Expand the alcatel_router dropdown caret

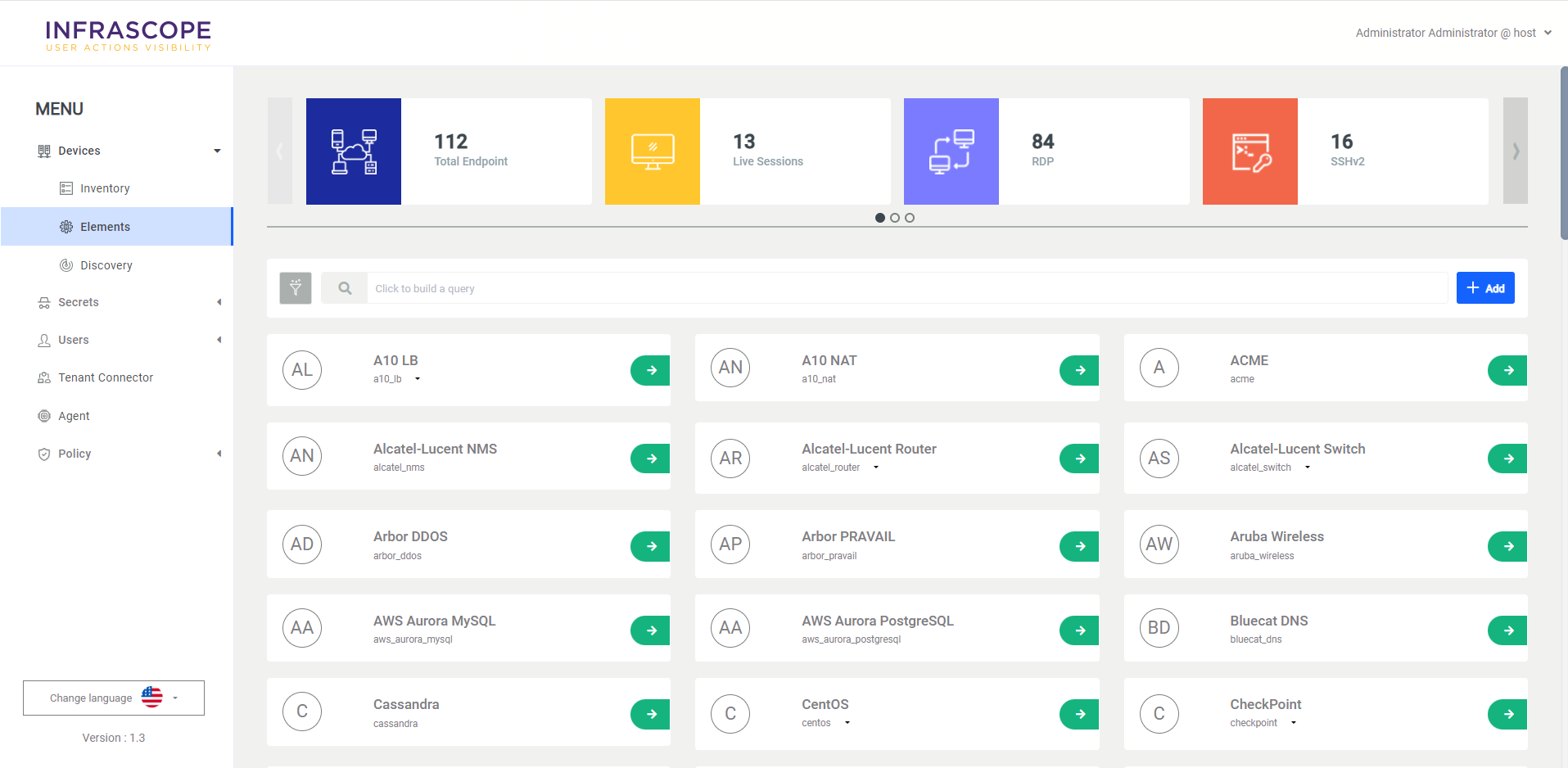[876, 468]
